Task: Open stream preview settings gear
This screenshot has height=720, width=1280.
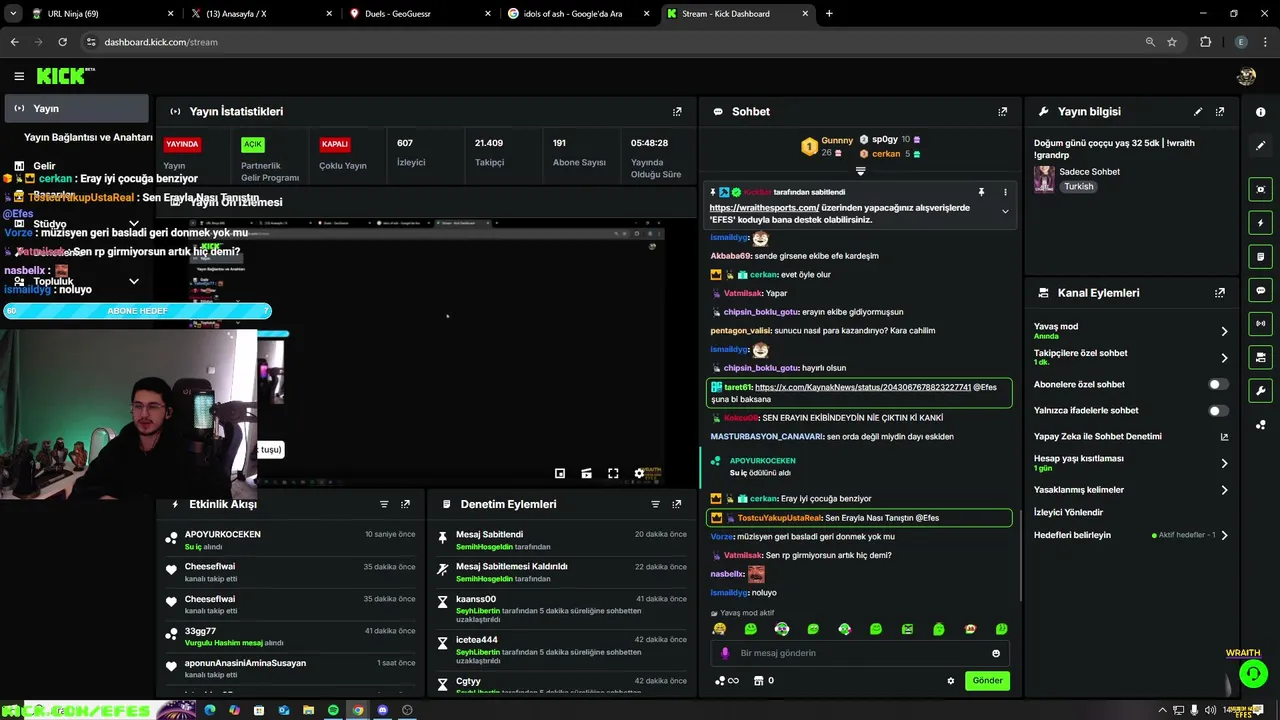Action: pos(640,474)
